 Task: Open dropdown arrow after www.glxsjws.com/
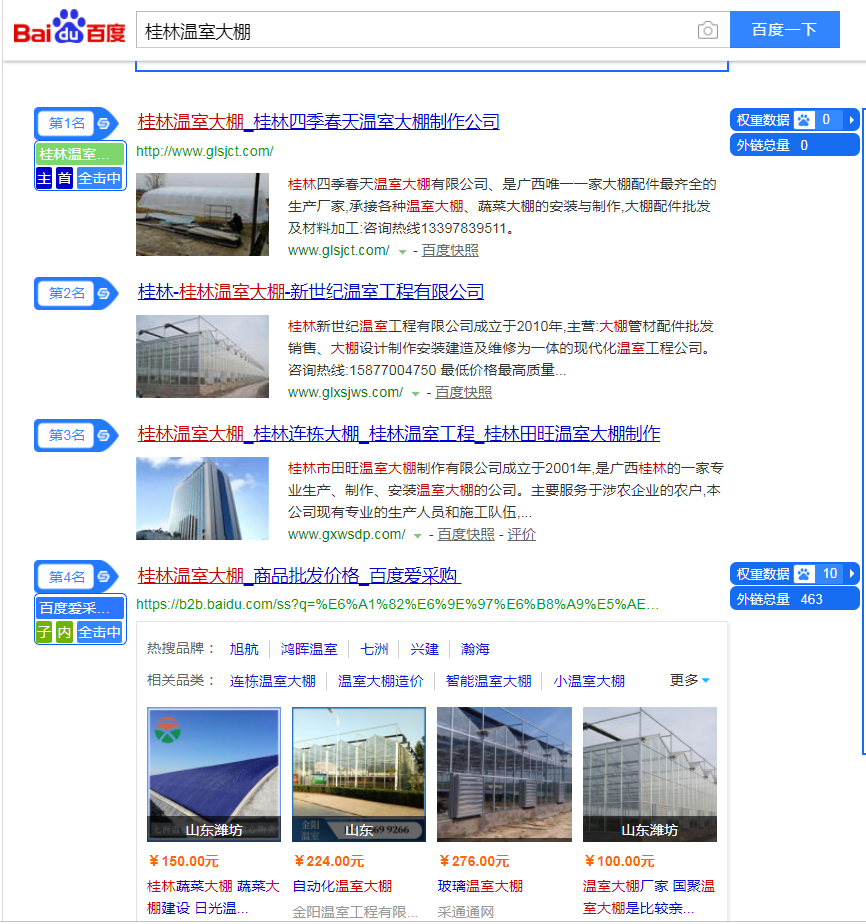pos(415,394)
